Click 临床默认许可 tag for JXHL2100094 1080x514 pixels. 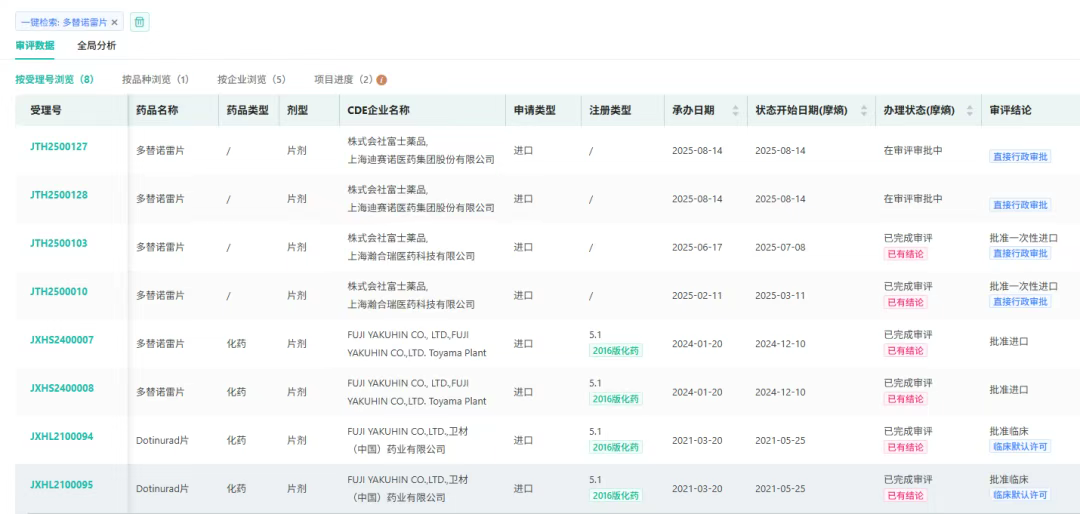click(1020, 446)
